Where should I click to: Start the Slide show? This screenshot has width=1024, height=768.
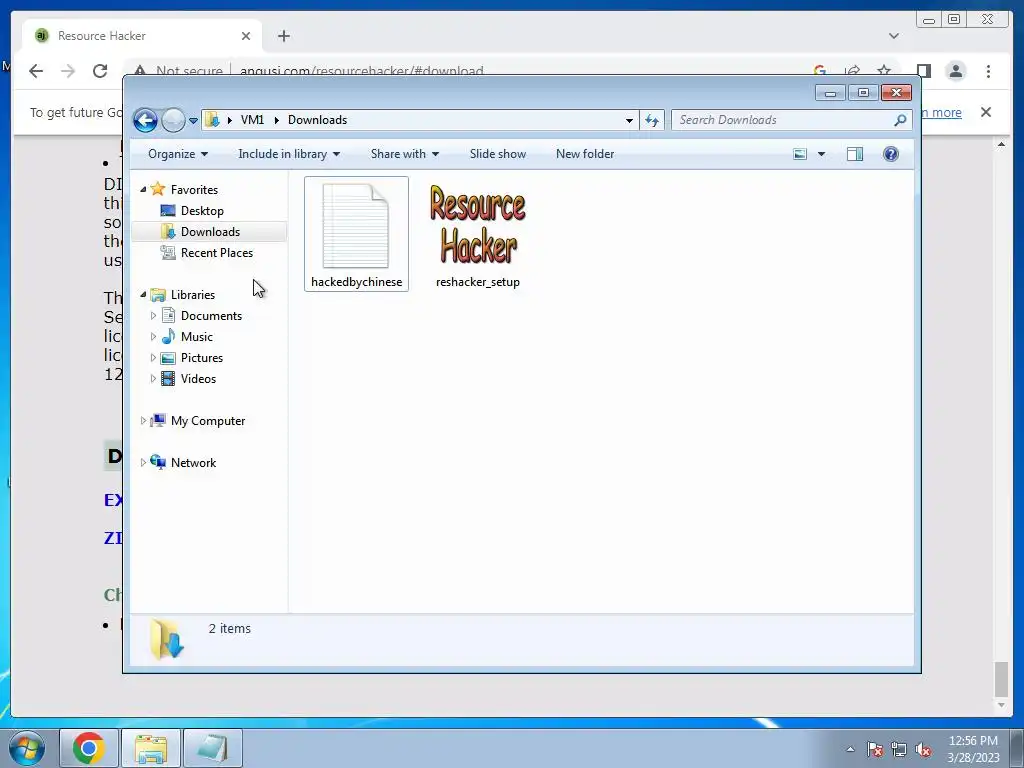pos(498,154)
